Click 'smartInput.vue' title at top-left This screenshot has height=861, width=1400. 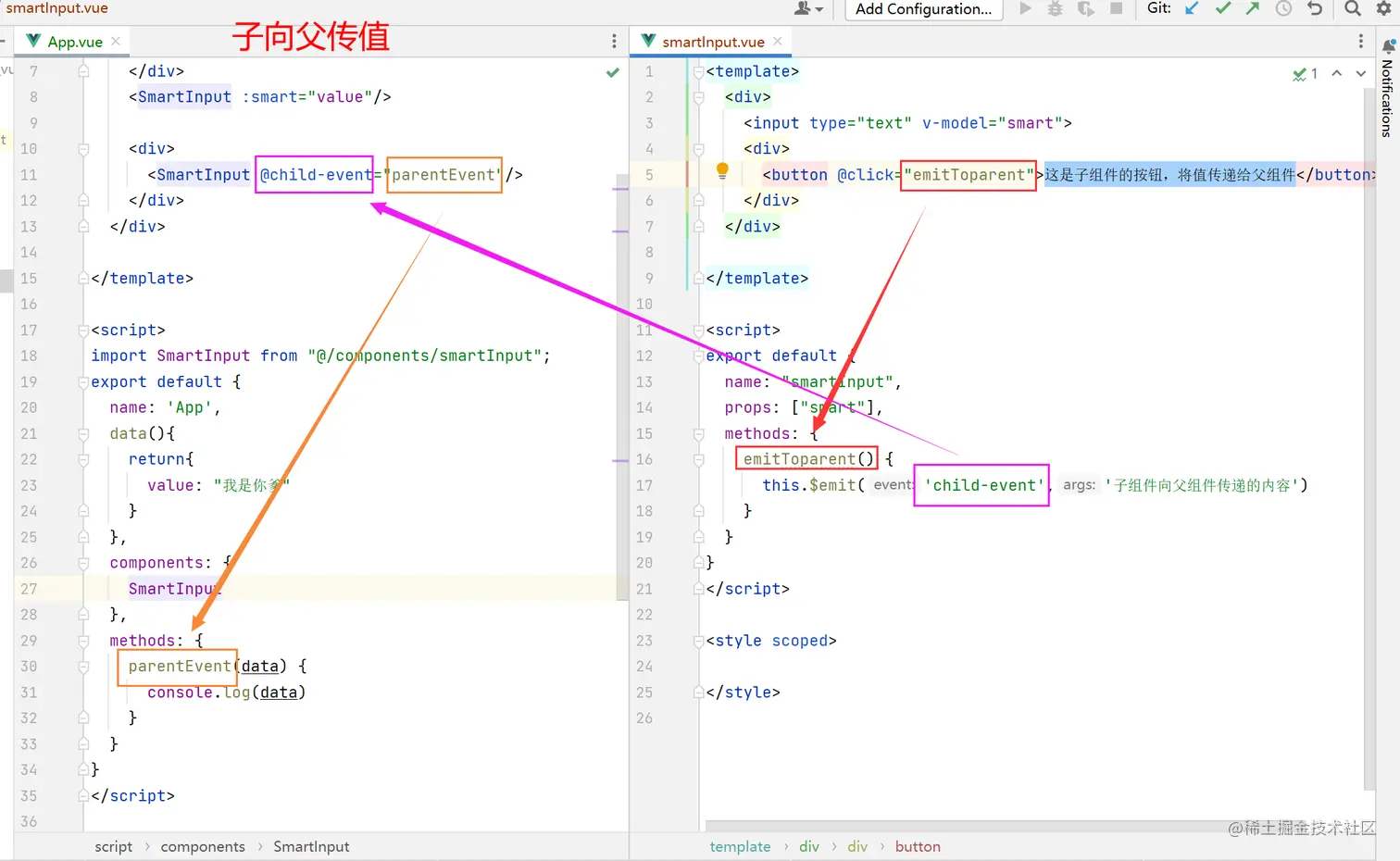point(56,8)
